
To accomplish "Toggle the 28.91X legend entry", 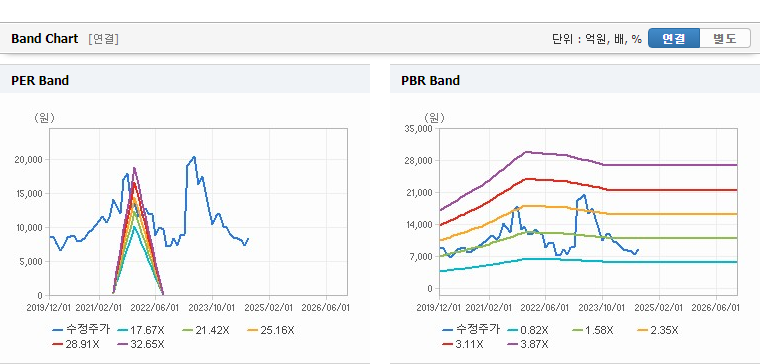I will point(77,344).
